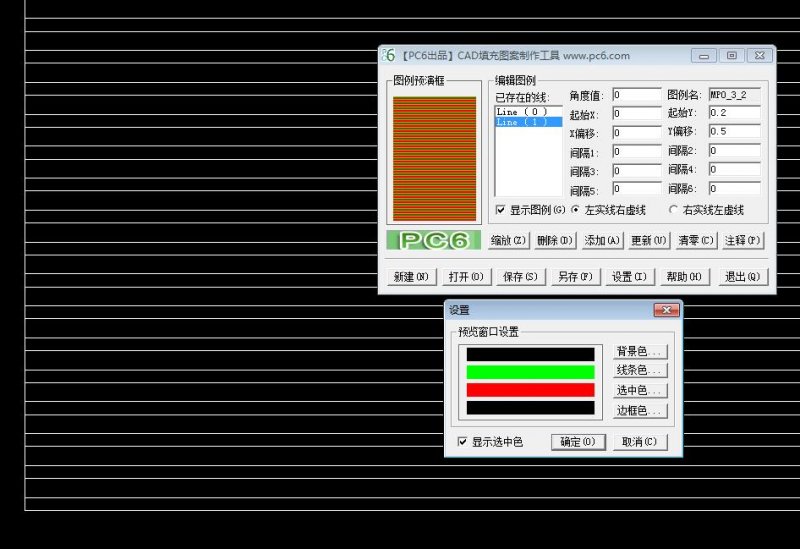
Task: Click the 起始Y field showing 0.2
Action: point(735,113)
